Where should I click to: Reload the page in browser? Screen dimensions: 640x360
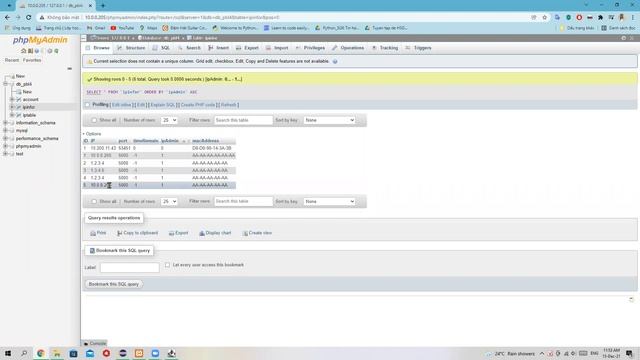(29, 18)
